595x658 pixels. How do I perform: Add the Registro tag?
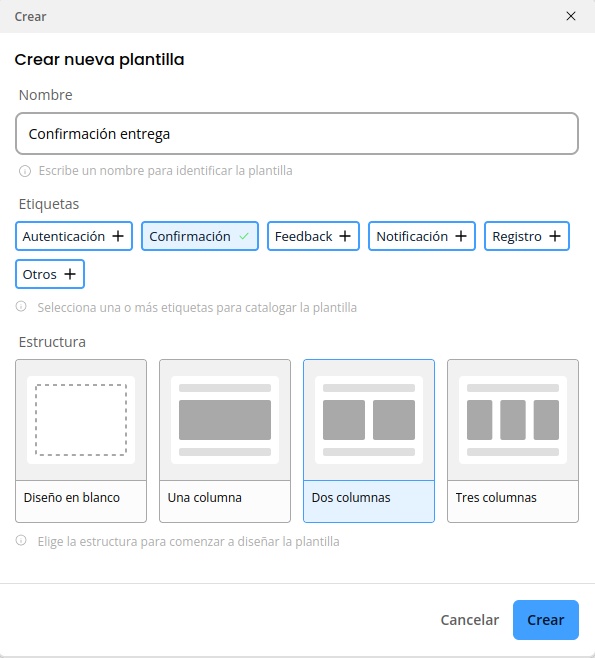coord(527,236)
